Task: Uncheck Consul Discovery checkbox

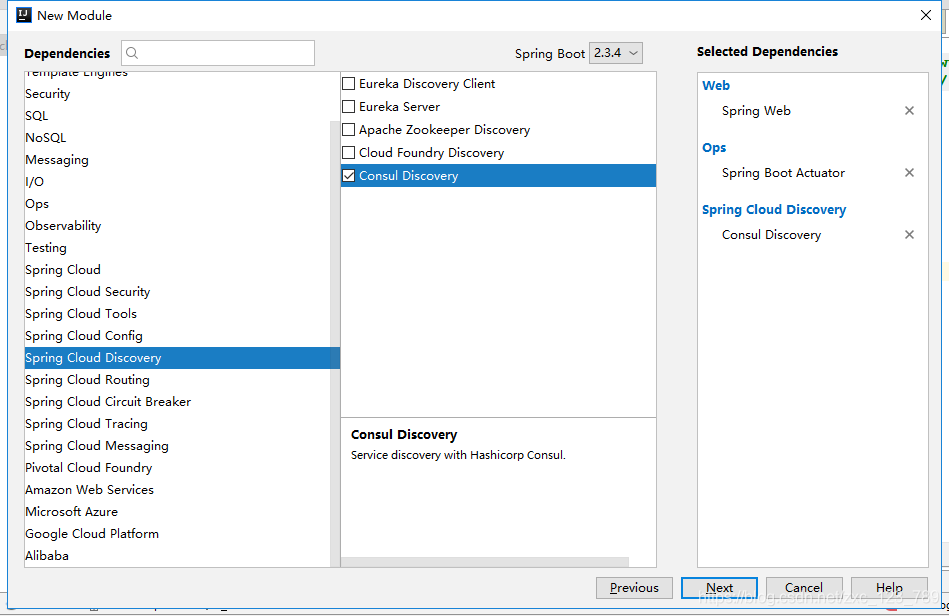Action: click(349, 175)
